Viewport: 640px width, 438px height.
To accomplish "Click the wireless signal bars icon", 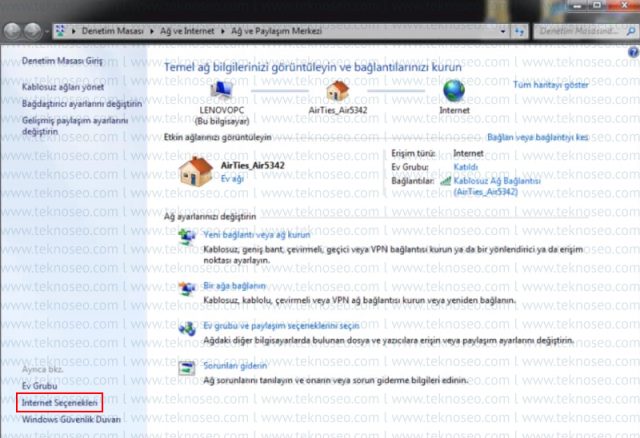I will [445, 180].
